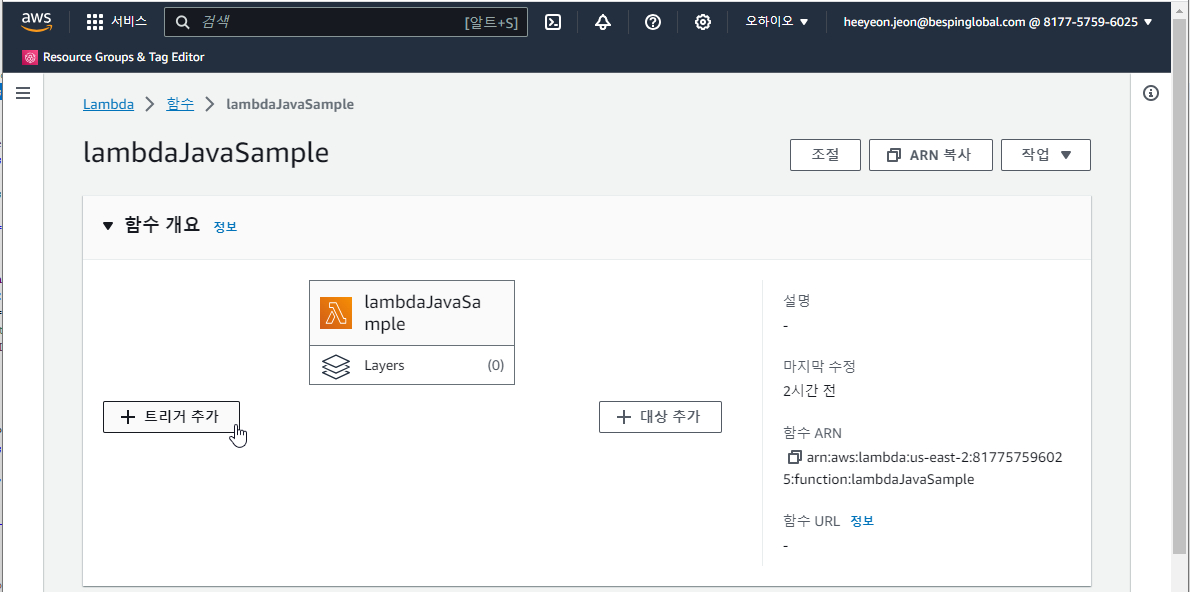Click the lambdaJavaSample breadcrumb text
The width and height of the screenshot is (1190, 592).
click(290, 104)
